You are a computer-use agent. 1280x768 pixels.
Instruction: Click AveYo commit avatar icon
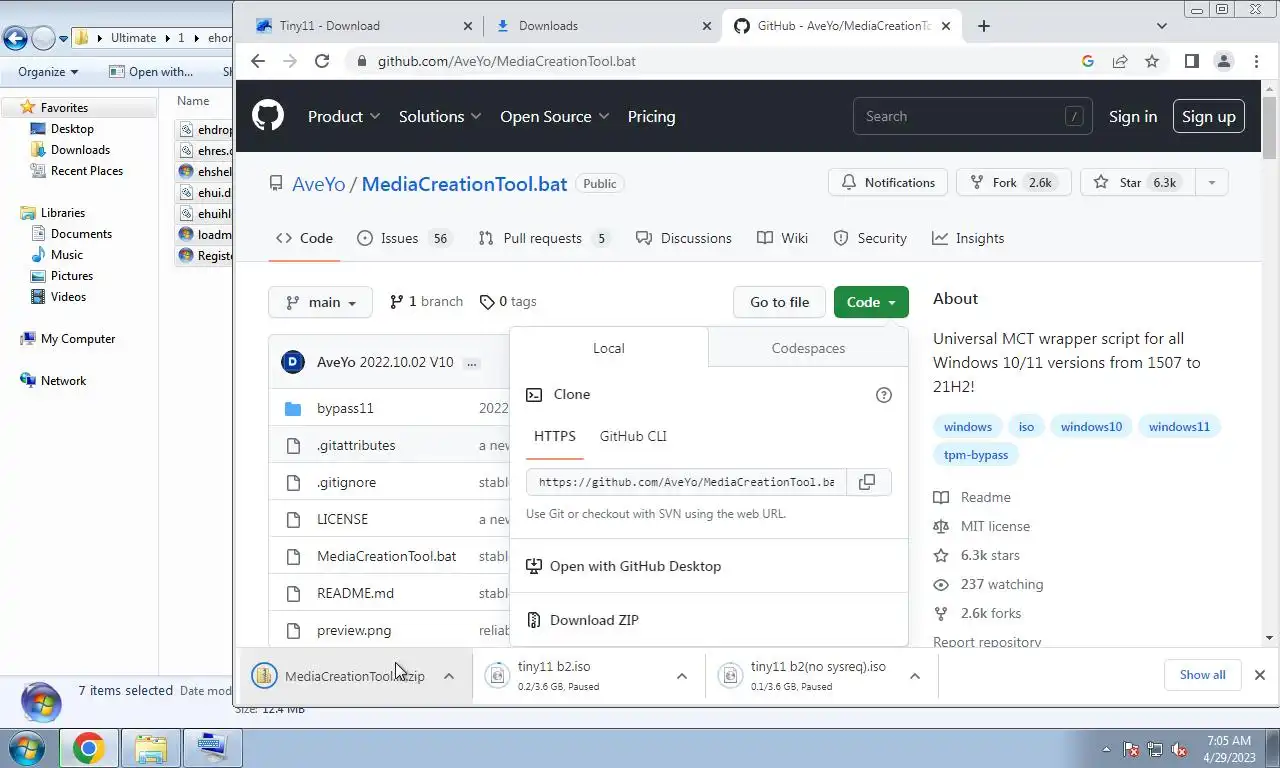pyautogui.click(x=293, y=362)
